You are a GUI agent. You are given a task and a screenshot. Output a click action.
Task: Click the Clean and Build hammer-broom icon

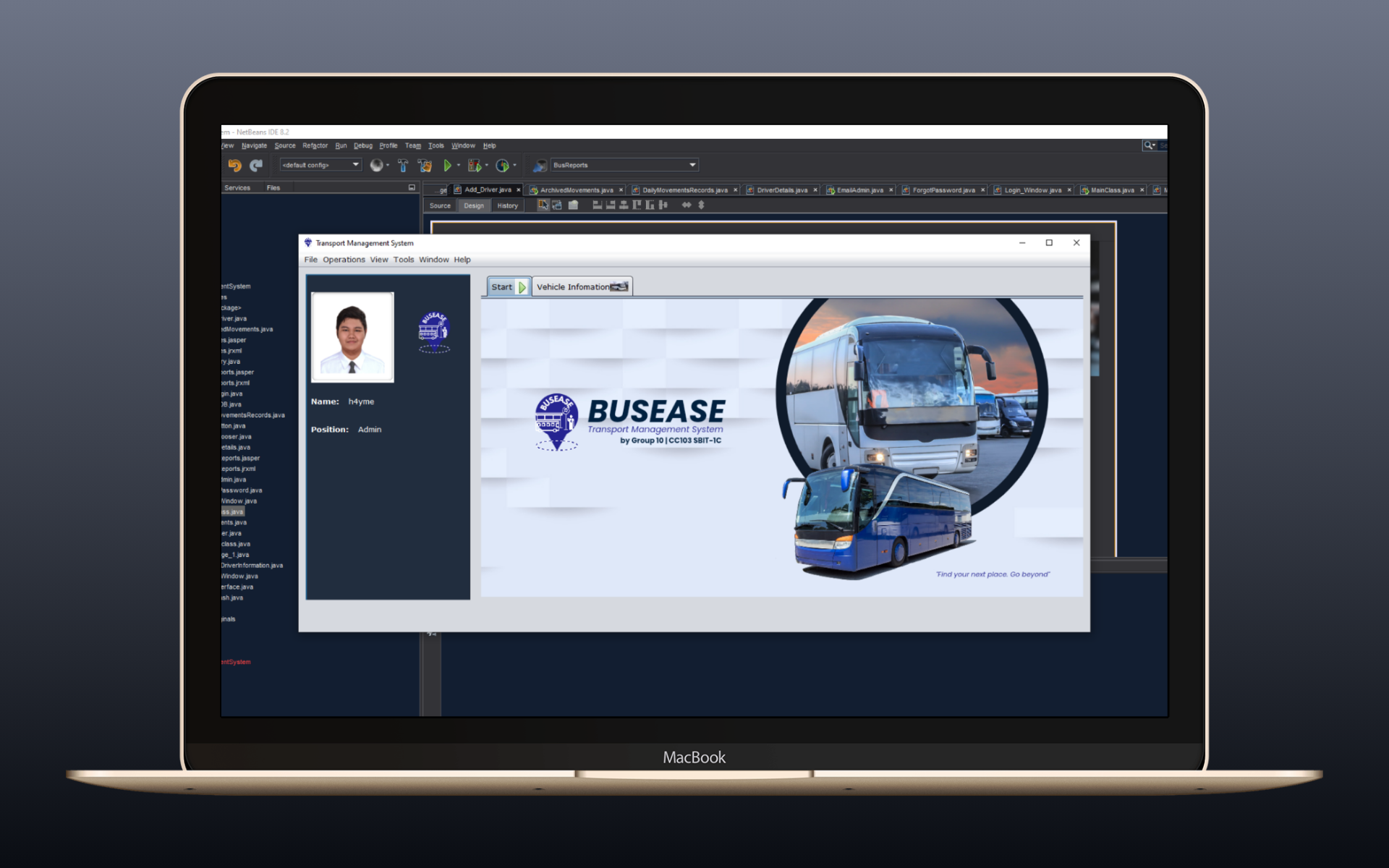click(x=425, y=166)
